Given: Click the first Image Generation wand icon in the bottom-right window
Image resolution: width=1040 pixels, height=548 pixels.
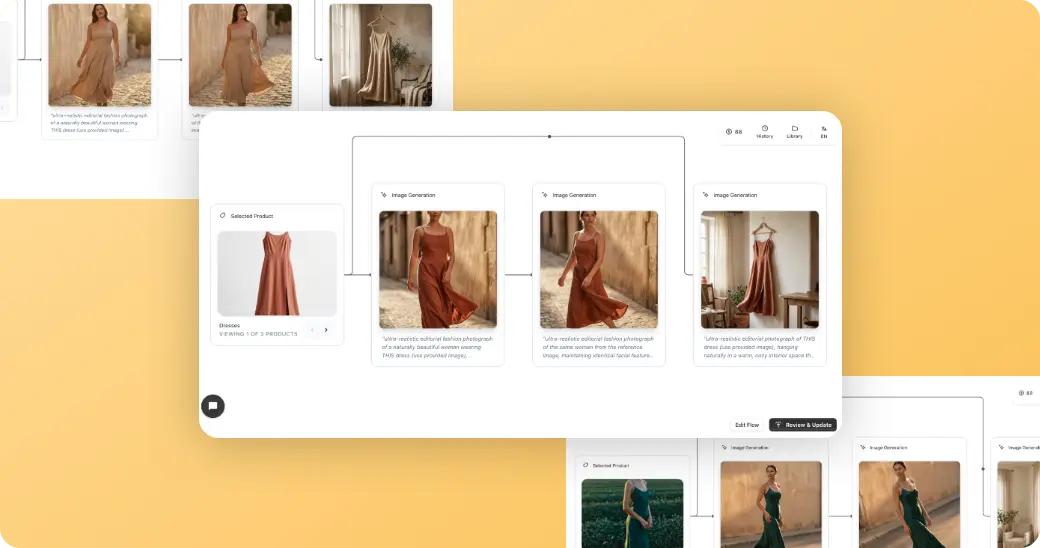Looking at the screenshot, I should point(724,447).
